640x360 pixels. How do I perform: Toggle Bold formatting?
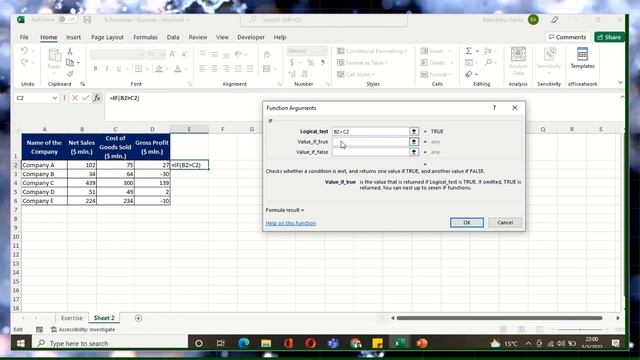[95, 69]
